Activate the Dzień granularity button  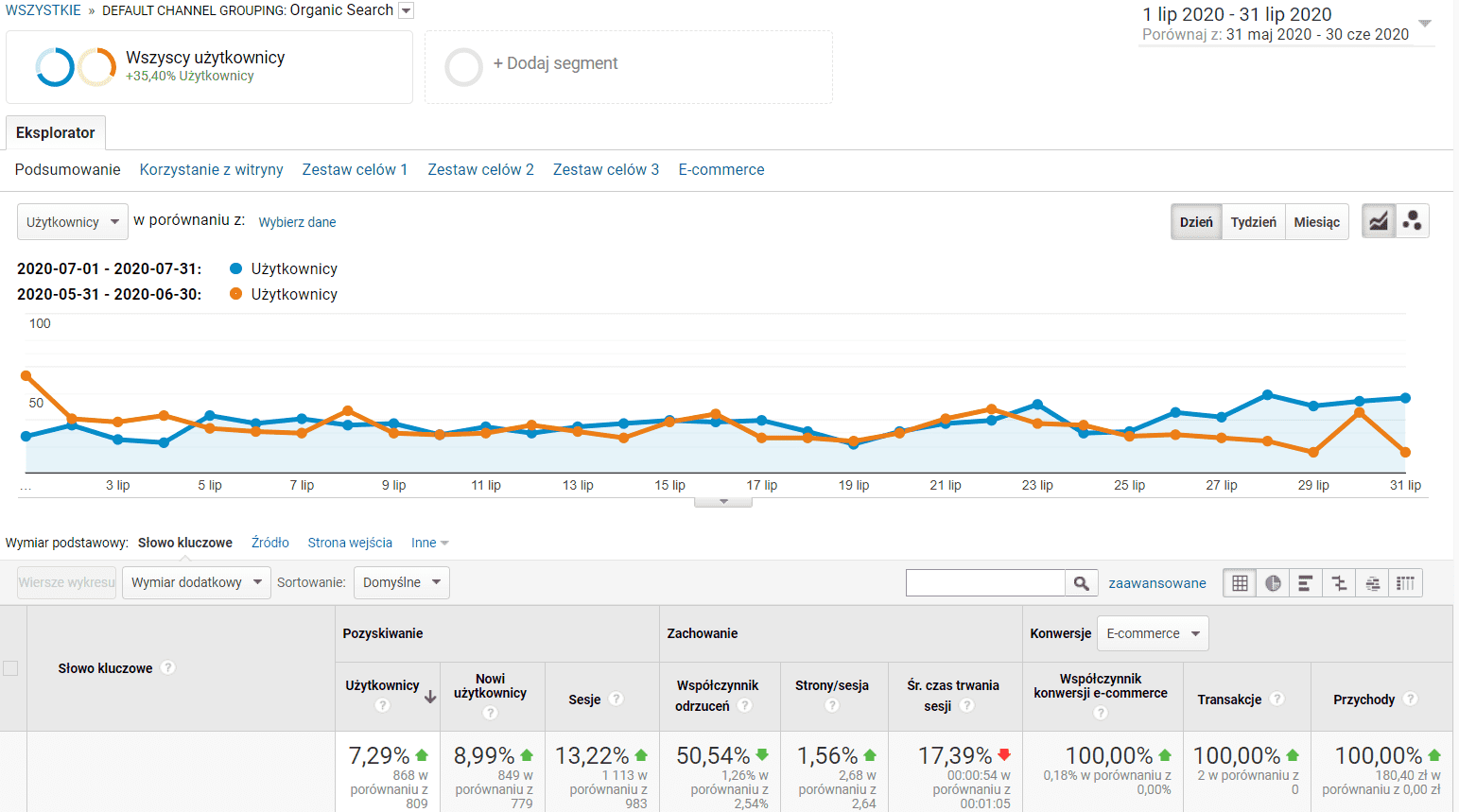(x=1196, y=221)
